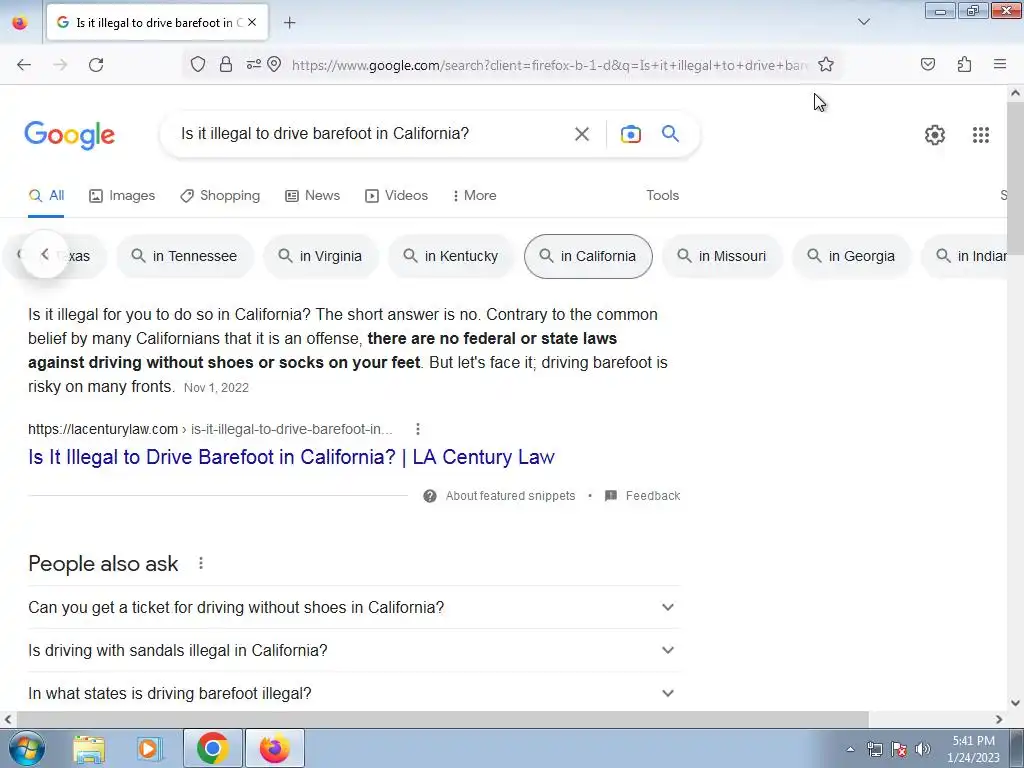
Task: Reload the page with the refresh icon
Action: 96,65
